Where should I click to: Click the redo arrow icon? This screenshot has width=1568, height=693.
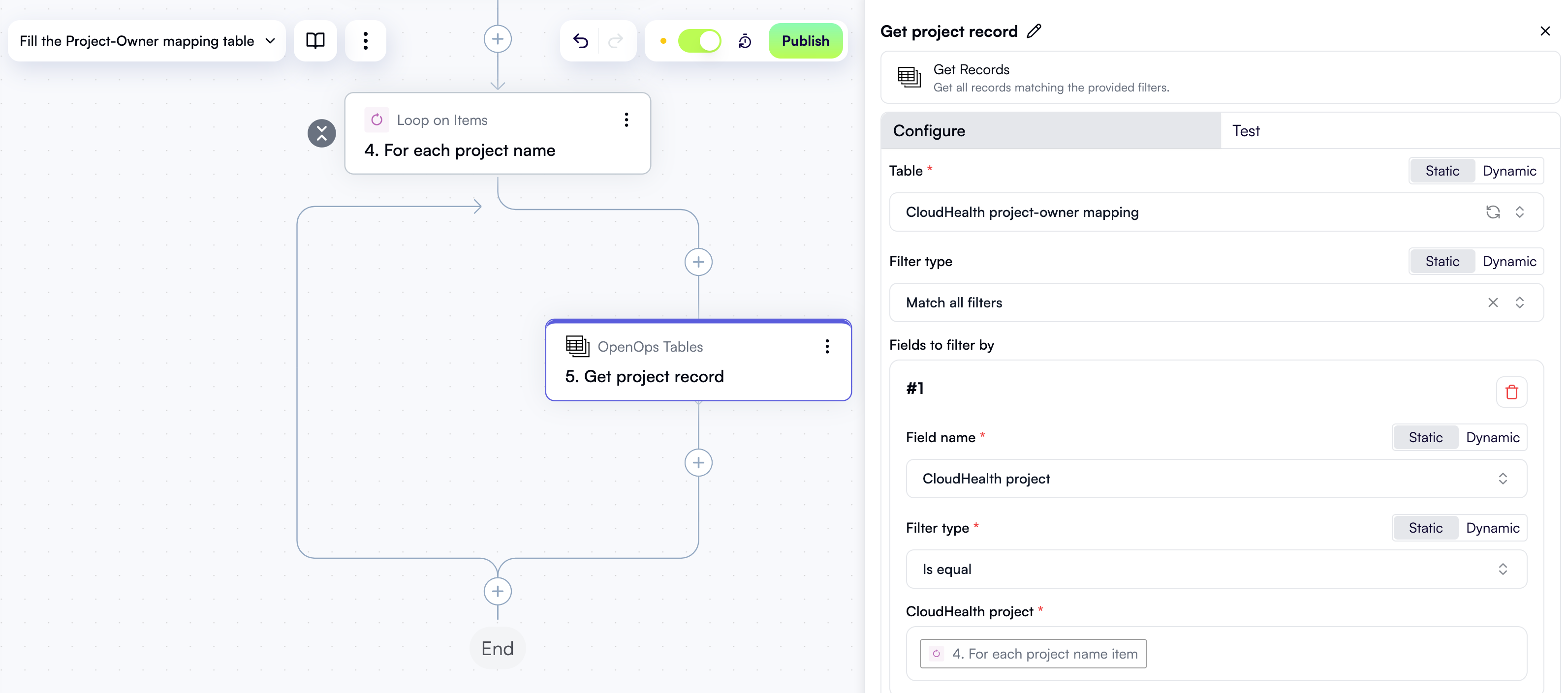(x=615, y=41)
